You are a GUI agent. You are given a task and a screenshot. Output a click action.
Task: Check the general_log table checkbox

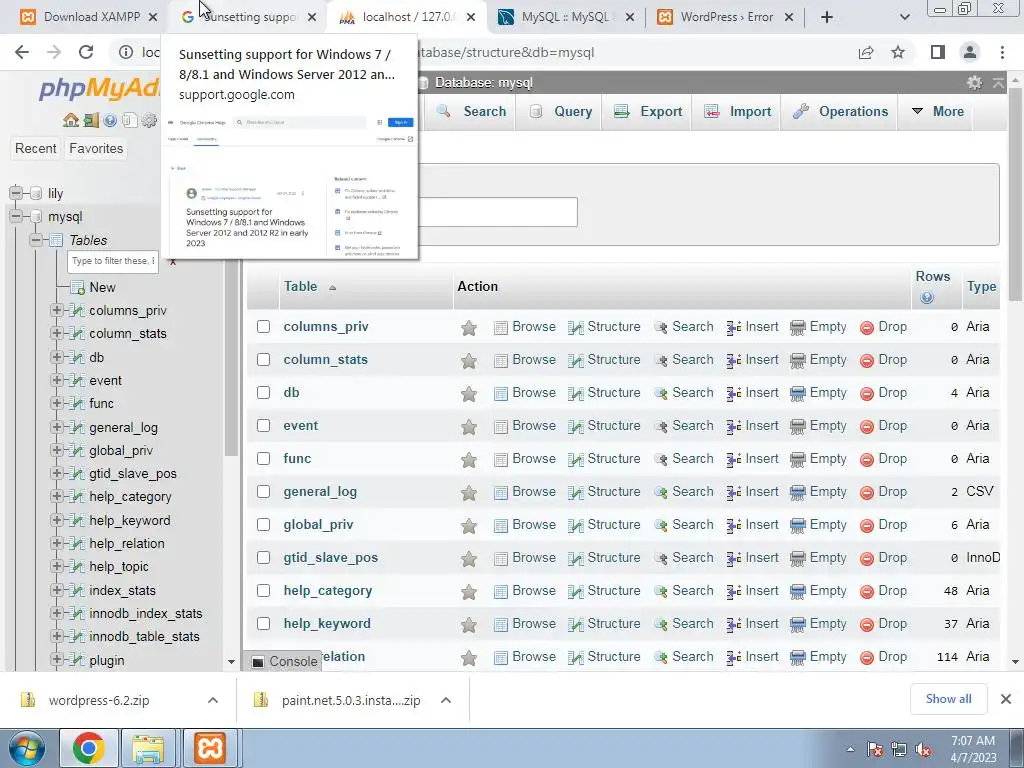tap(263, 492)
